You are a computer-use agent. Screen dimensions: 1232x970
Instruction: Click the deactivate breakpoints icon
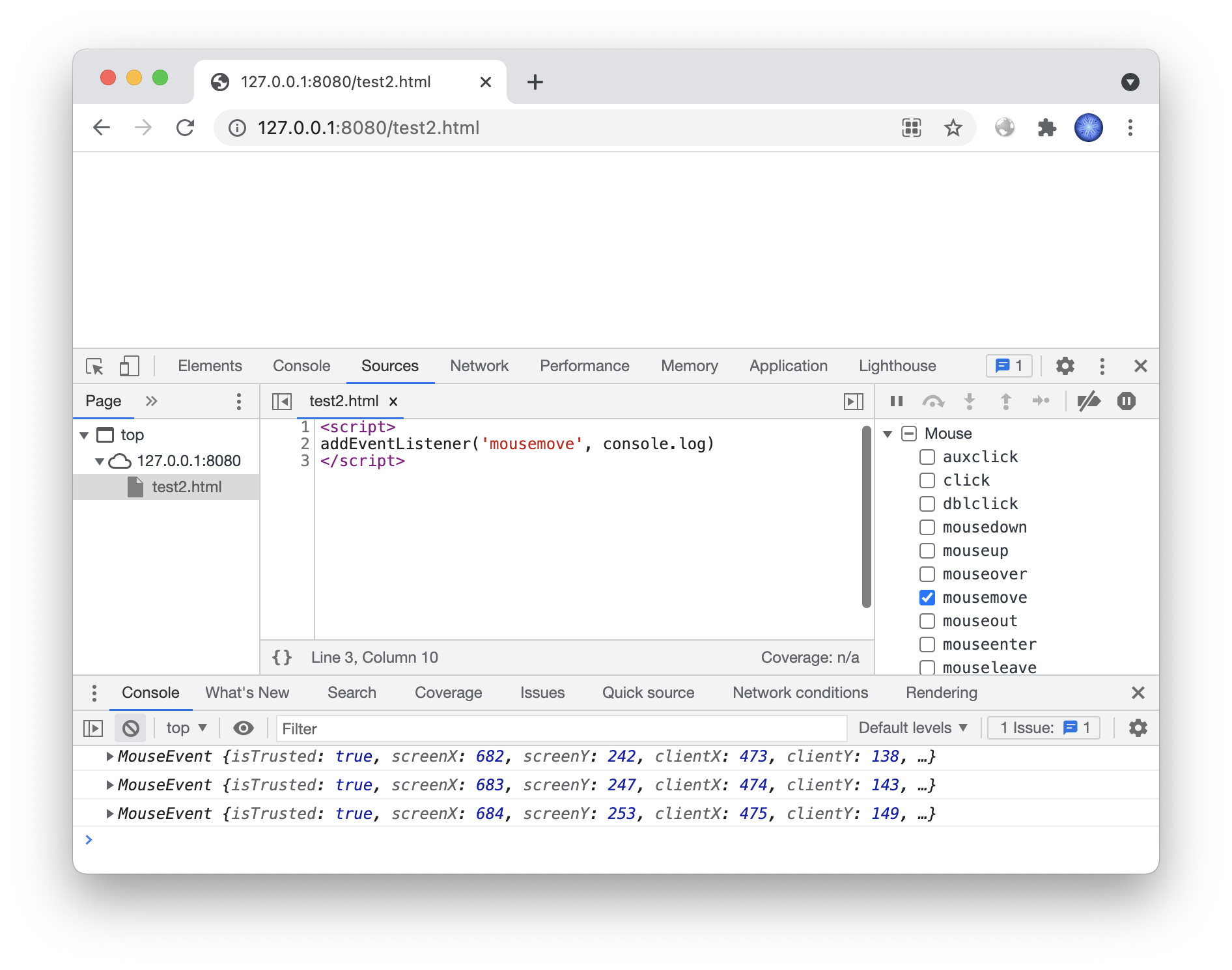(1088, 402)
